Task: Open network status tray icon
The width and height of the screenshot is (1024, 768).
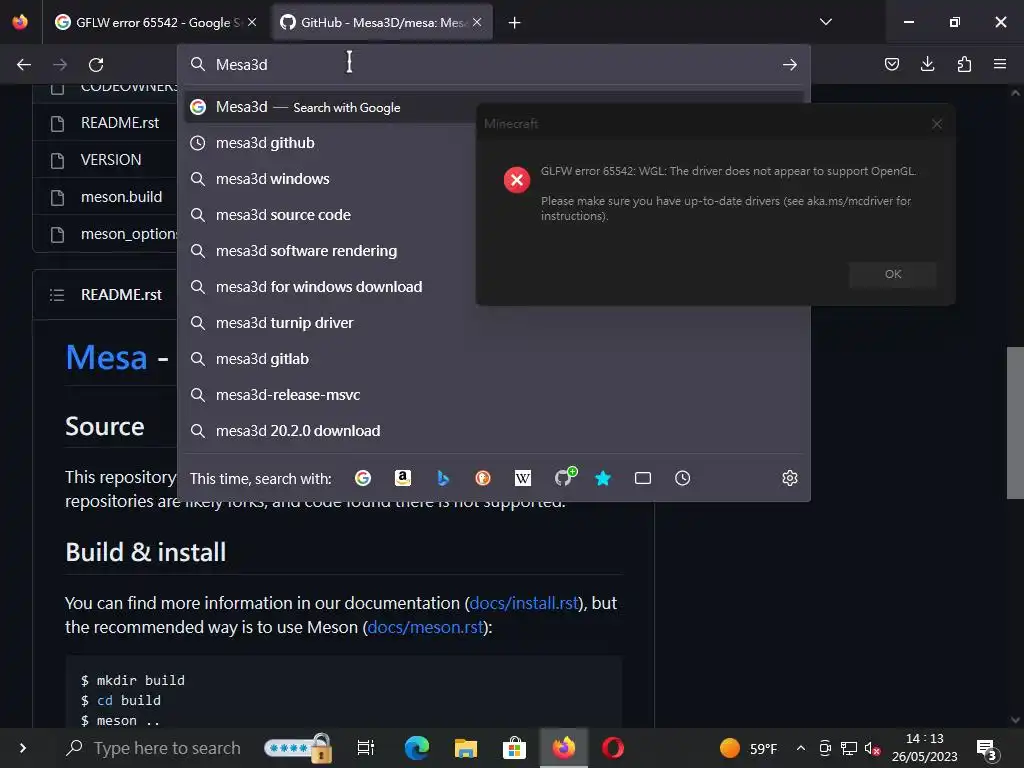Action: 848,748
